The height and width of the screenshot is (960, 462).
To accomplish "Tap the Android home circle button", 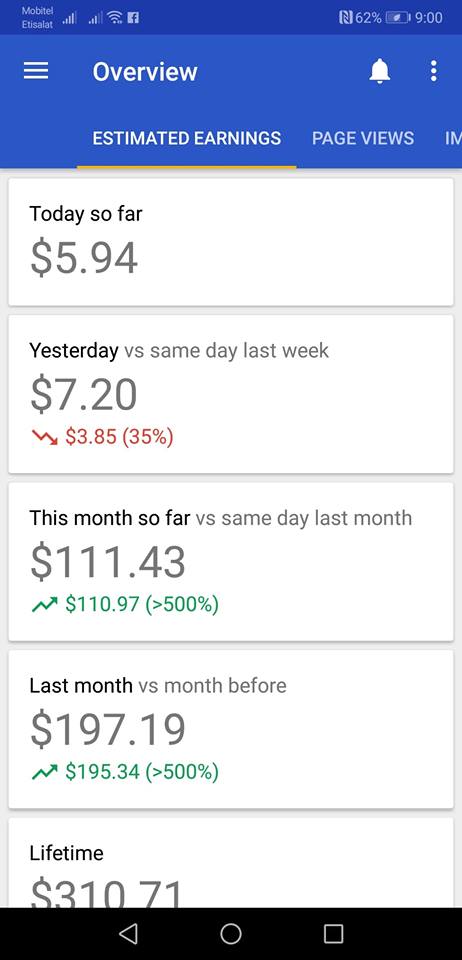I will coord(231,934).
